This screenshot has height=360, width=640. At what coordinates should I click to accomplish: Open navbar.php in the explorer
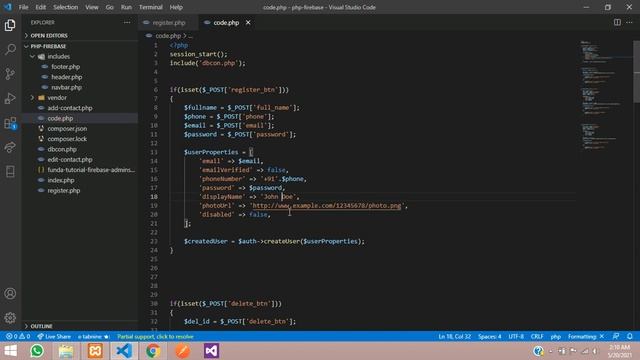point(66,87)
